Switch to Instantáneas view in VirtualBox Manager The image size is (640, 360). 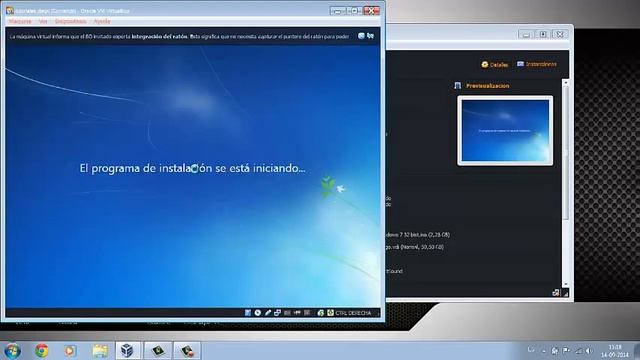pos(537,64)
